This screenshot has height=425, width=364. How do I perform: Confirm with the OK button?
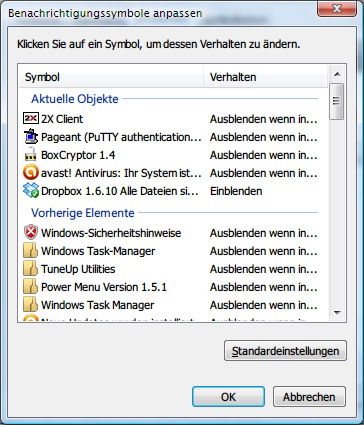click(x=228, y=397)
